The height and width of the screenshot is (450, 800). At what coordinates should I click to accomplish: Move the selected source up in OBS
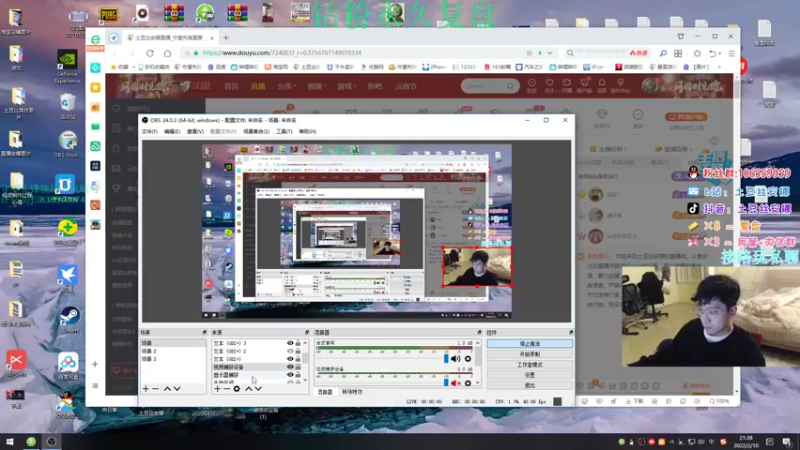coord(248,389)
